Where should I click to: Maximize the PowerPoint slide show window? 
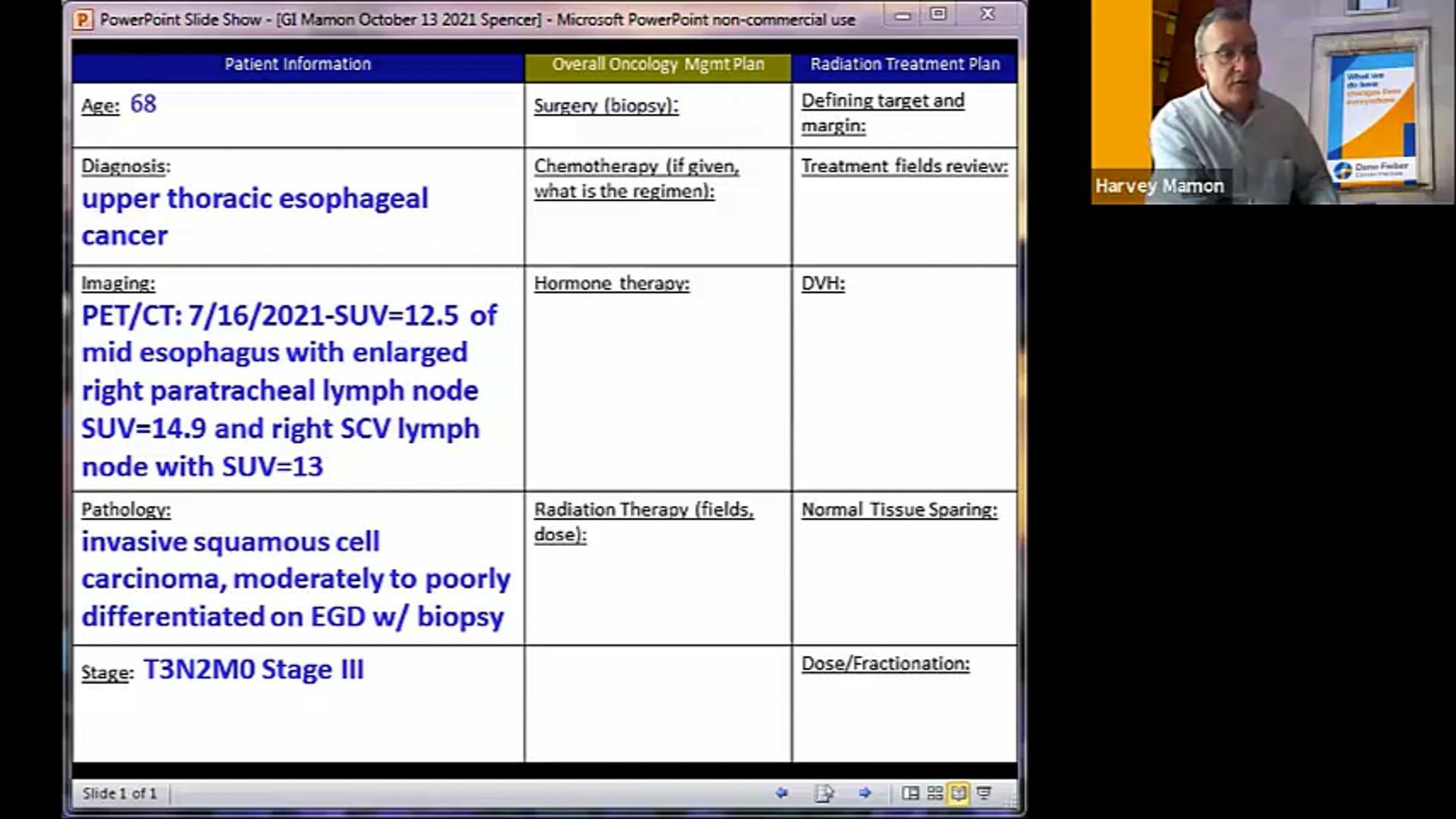[939, 14]
